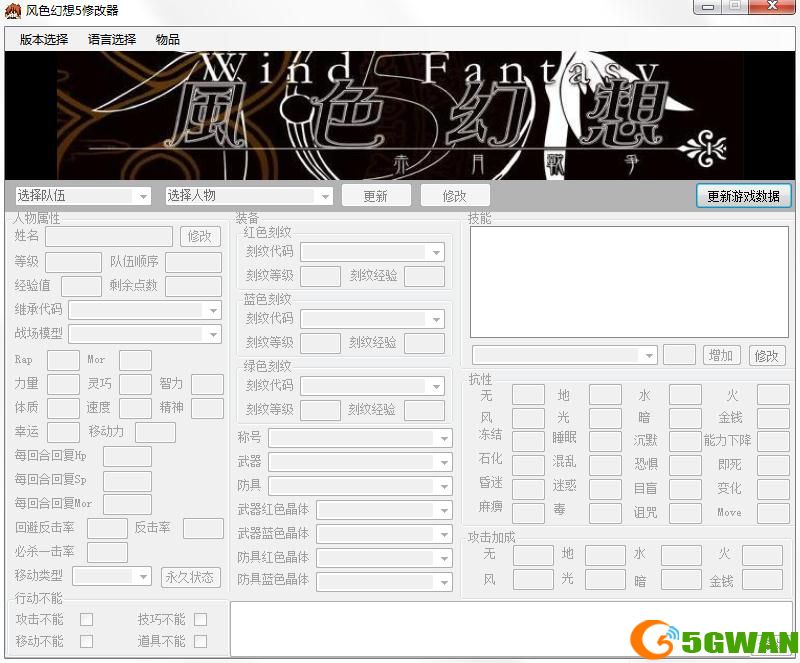Toggle the 道具不能 checkbox

201,641
